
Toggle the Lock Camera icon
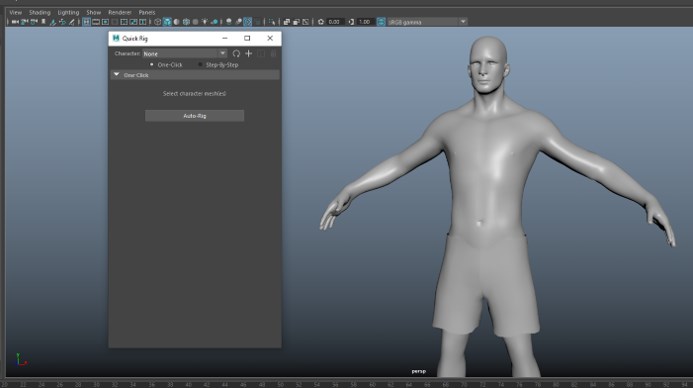click(24, 22)
